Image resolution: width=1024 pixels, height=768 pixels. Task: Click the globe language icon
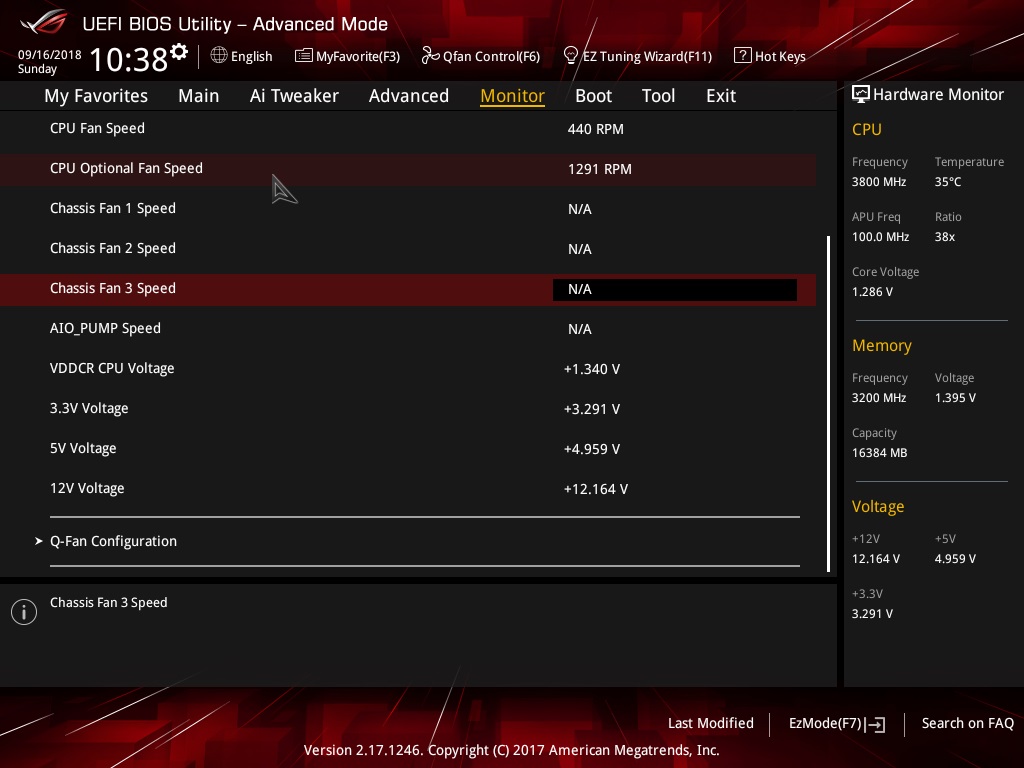[x=219, y=55]
